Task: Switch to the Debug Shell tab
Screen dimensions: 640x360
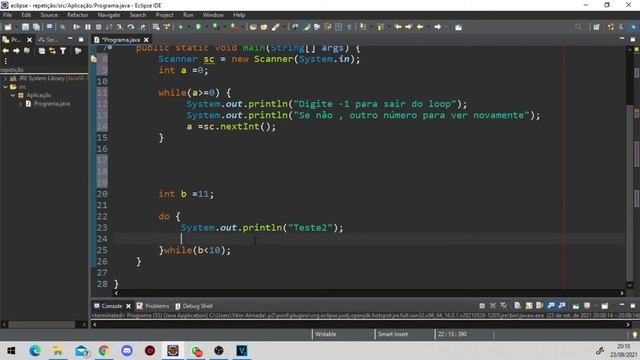Action: tap(194, 306)
